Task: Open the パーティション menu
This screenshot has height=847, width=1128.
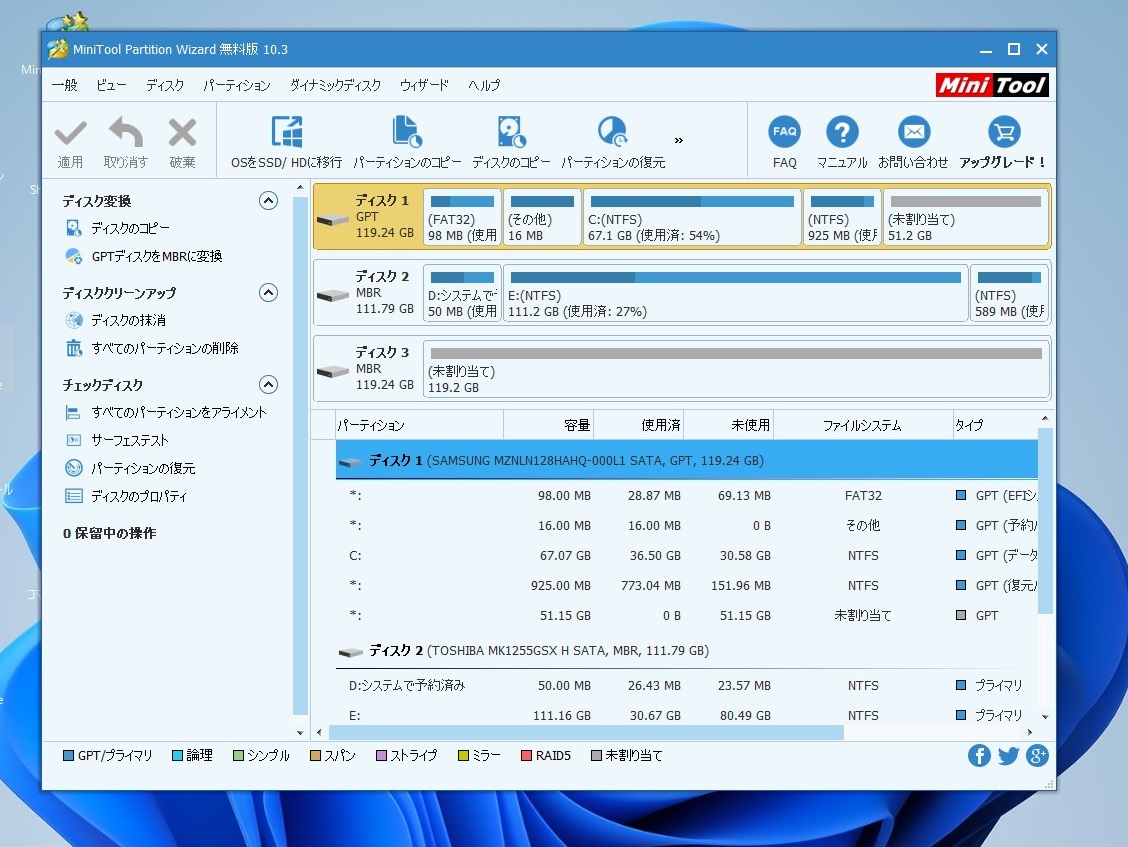Action: 236,85
